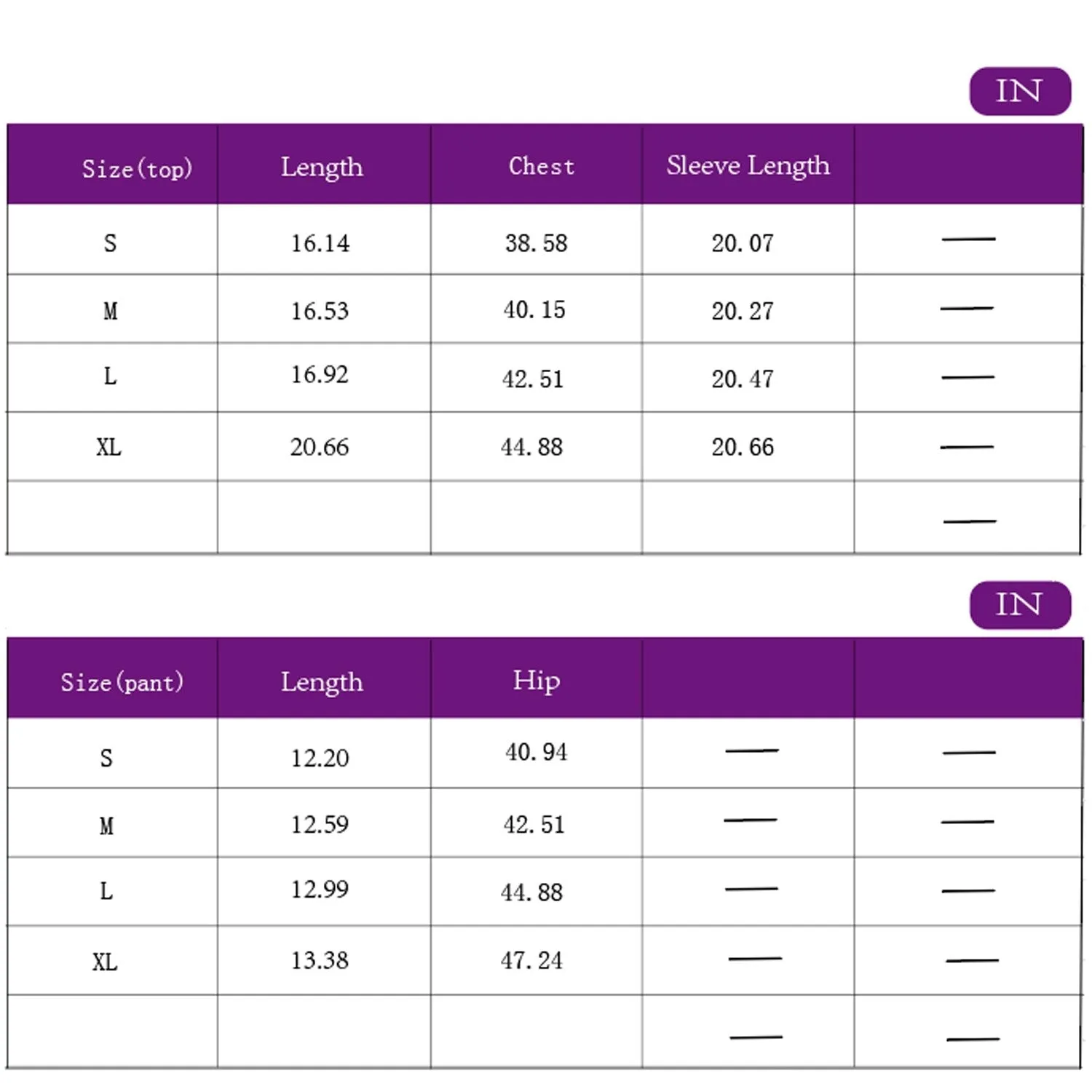Screen dimensions: 1092x1092
Task: Select the 16.53 top length cell
Action: tap(320, 312)
